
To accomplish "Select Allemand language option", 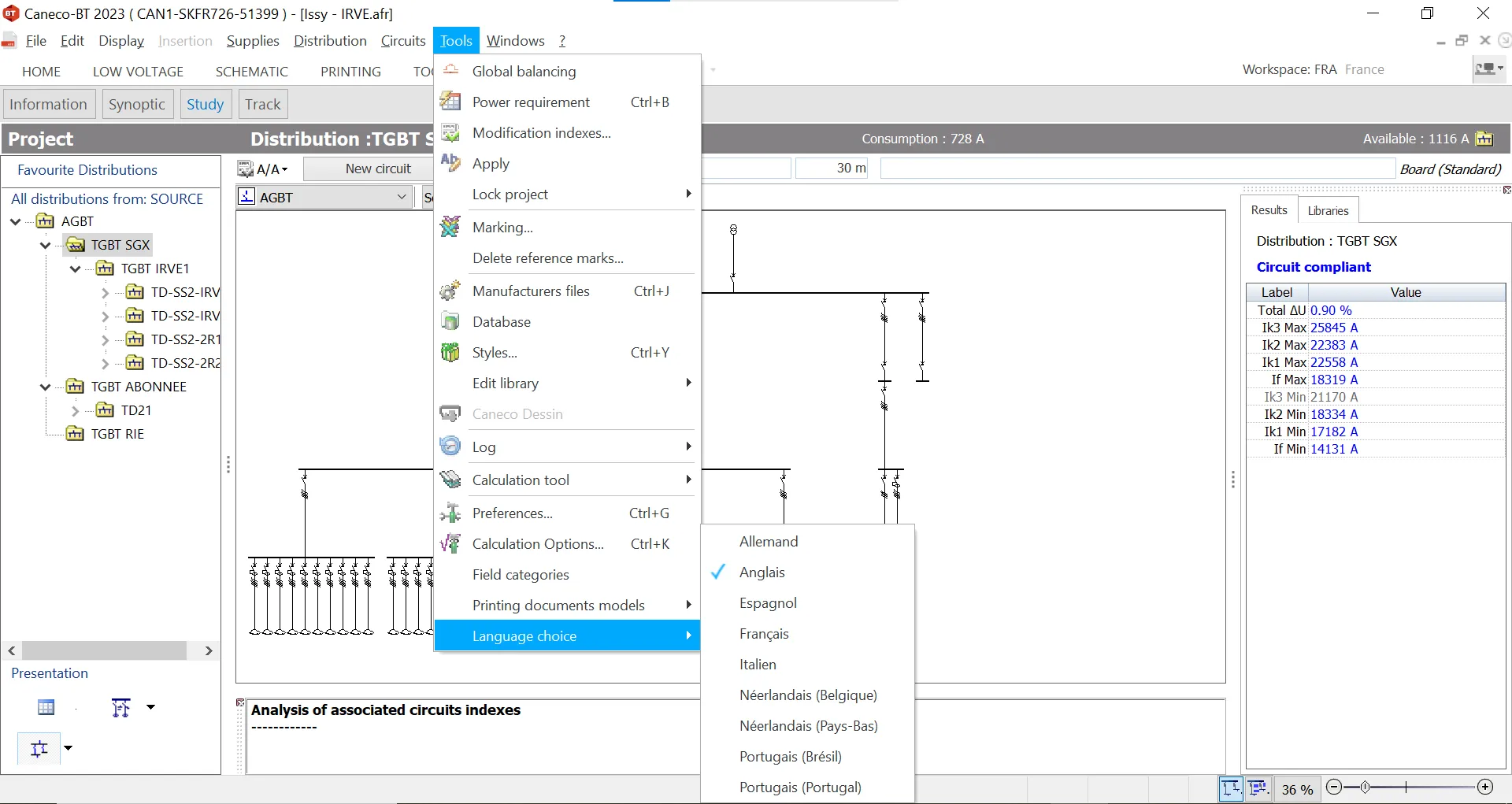I will coord(769,542).
